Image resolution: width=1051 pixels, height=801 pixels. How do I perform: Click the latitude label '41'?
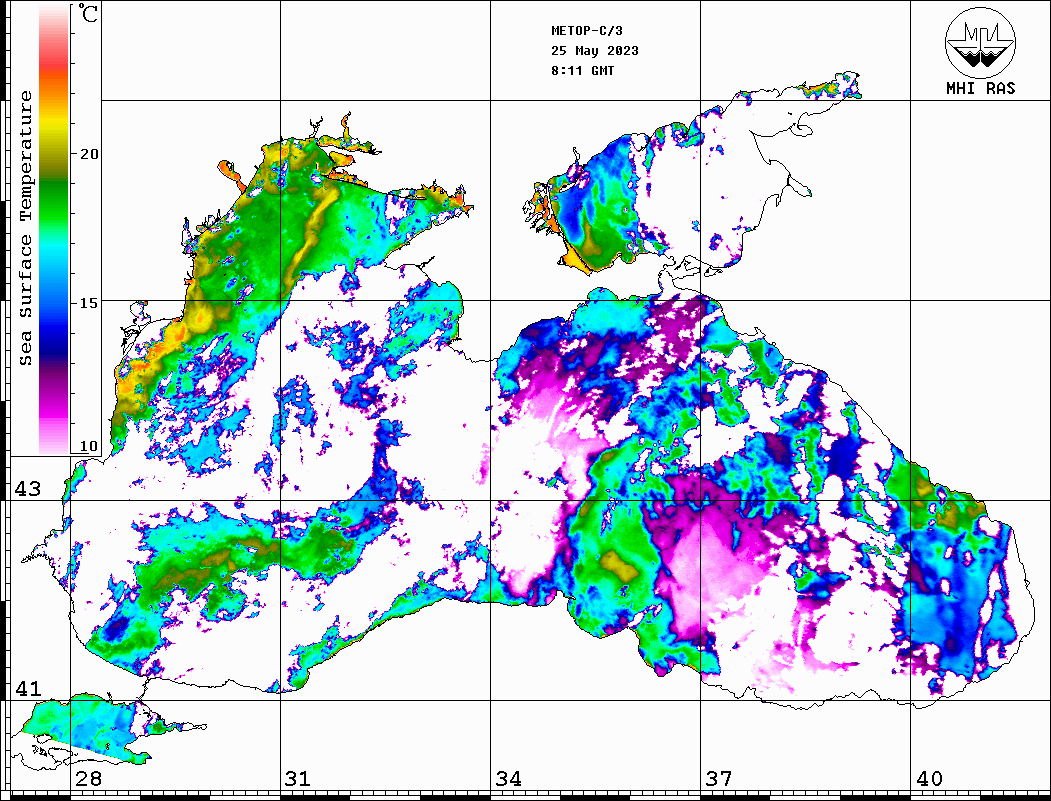point(28,689)
